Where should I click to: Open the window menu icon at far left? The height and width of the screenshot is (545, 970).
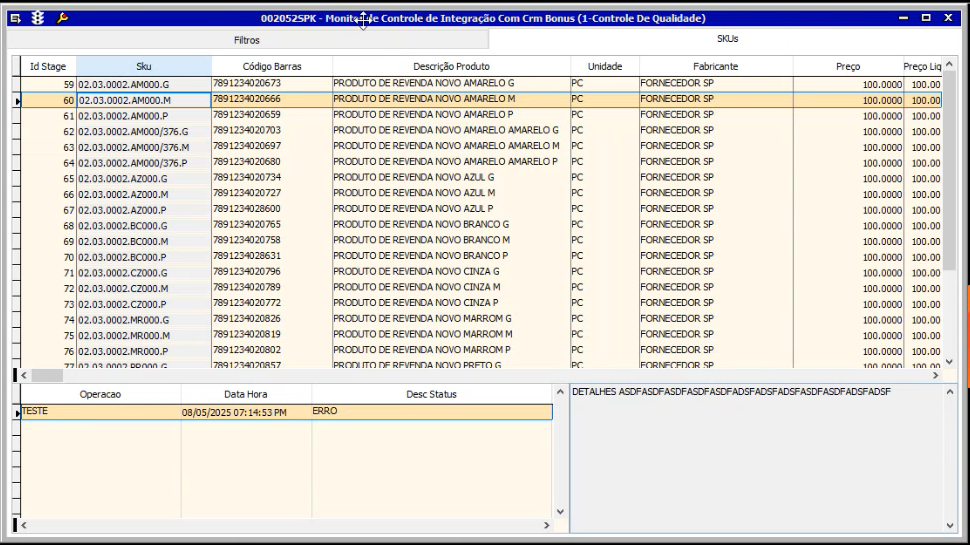click(x=15, y=18)
